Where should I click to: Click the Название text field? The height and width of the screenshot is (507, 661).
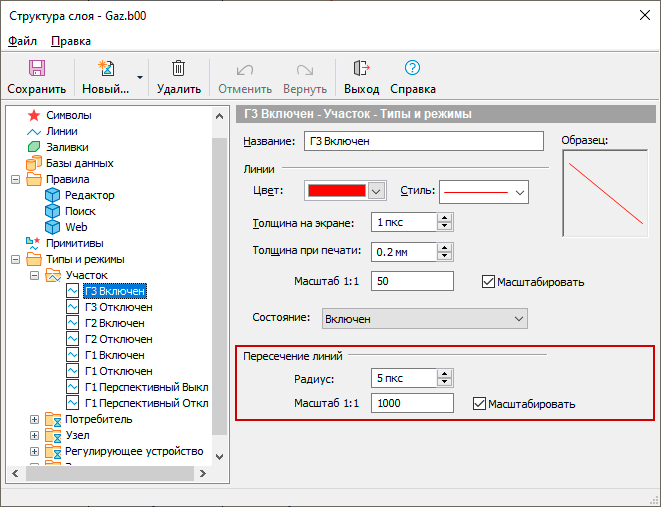[422, 141]
